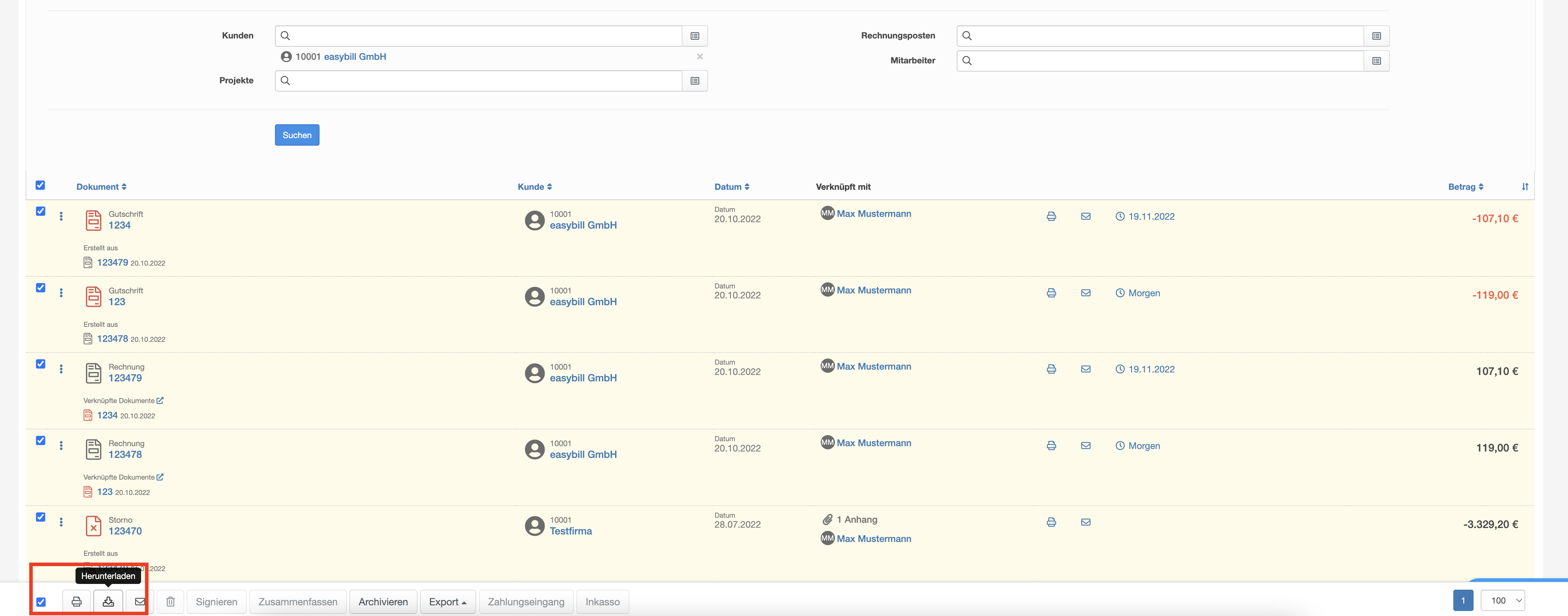Click the trash delete icon in bottom toolbar
This screenshot has width=1568, height=616.
[x=170, y=601]
